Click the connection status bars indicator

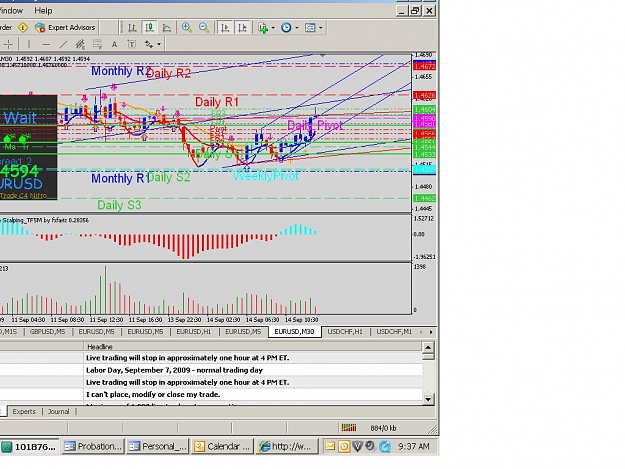(x=349, y=428)
